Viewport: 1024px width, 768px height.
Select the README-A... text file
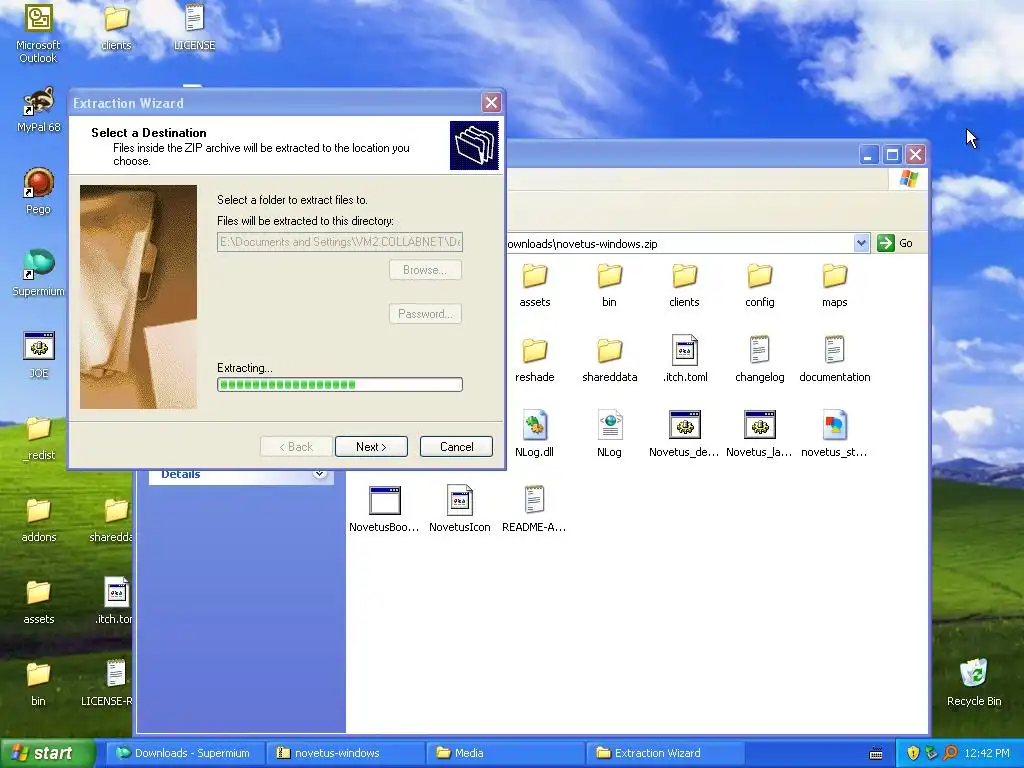534,509
